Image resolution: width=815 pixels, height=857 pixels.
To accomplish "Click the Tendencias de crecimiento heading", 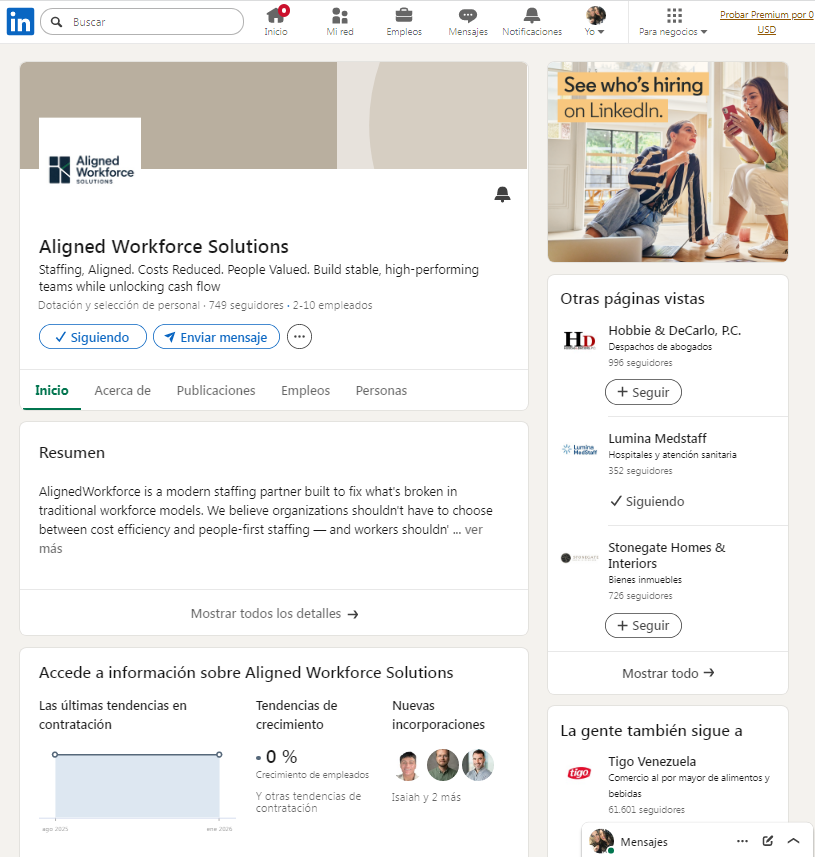I will tap(296, 715).
